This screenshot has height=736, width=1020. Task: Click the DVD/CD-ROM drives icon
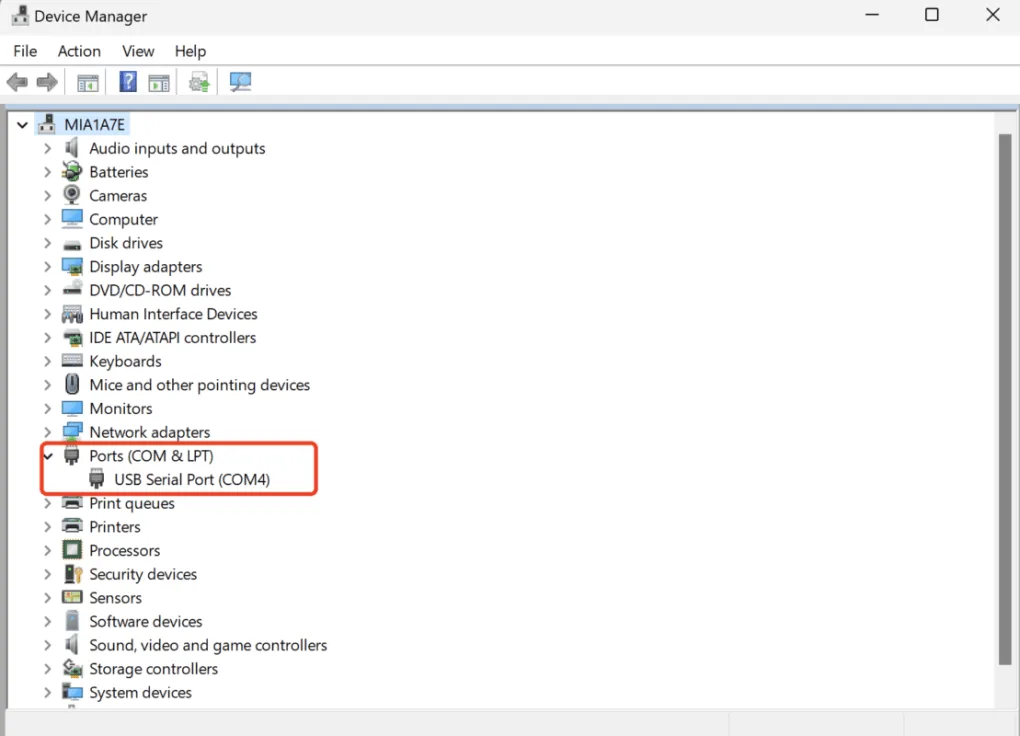[x=72, y=289]
